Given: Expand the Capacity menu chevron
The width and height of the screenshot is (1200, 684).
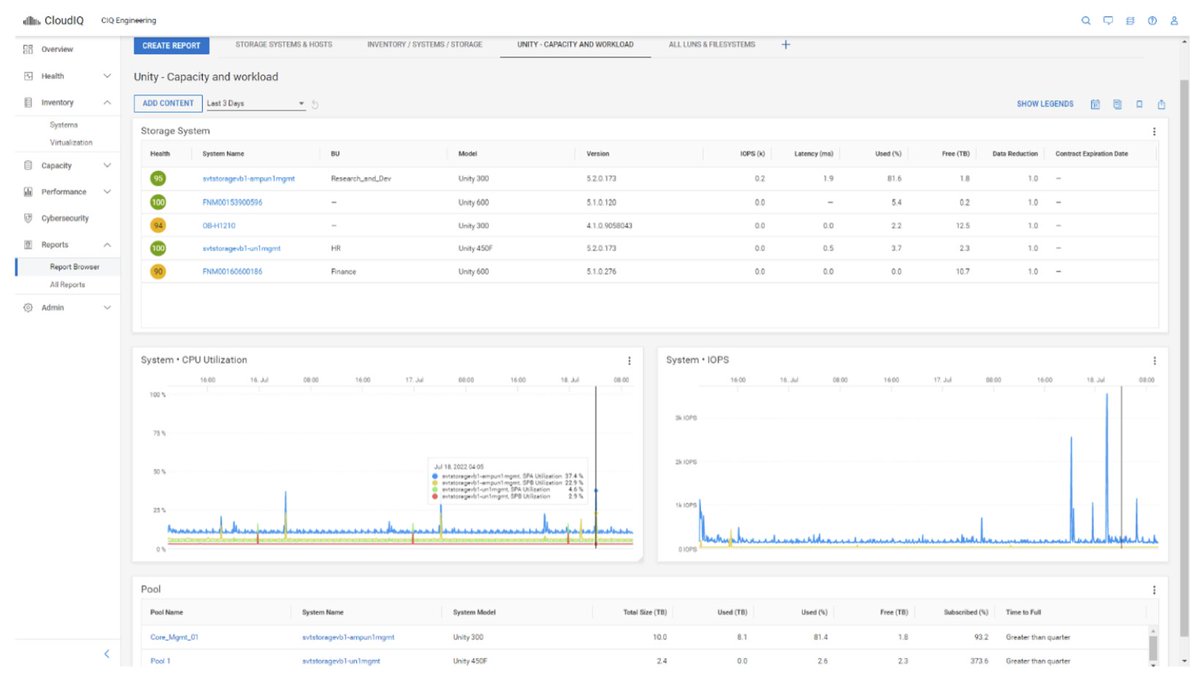Looking at the screenshot, I should (x=107, y=166).
